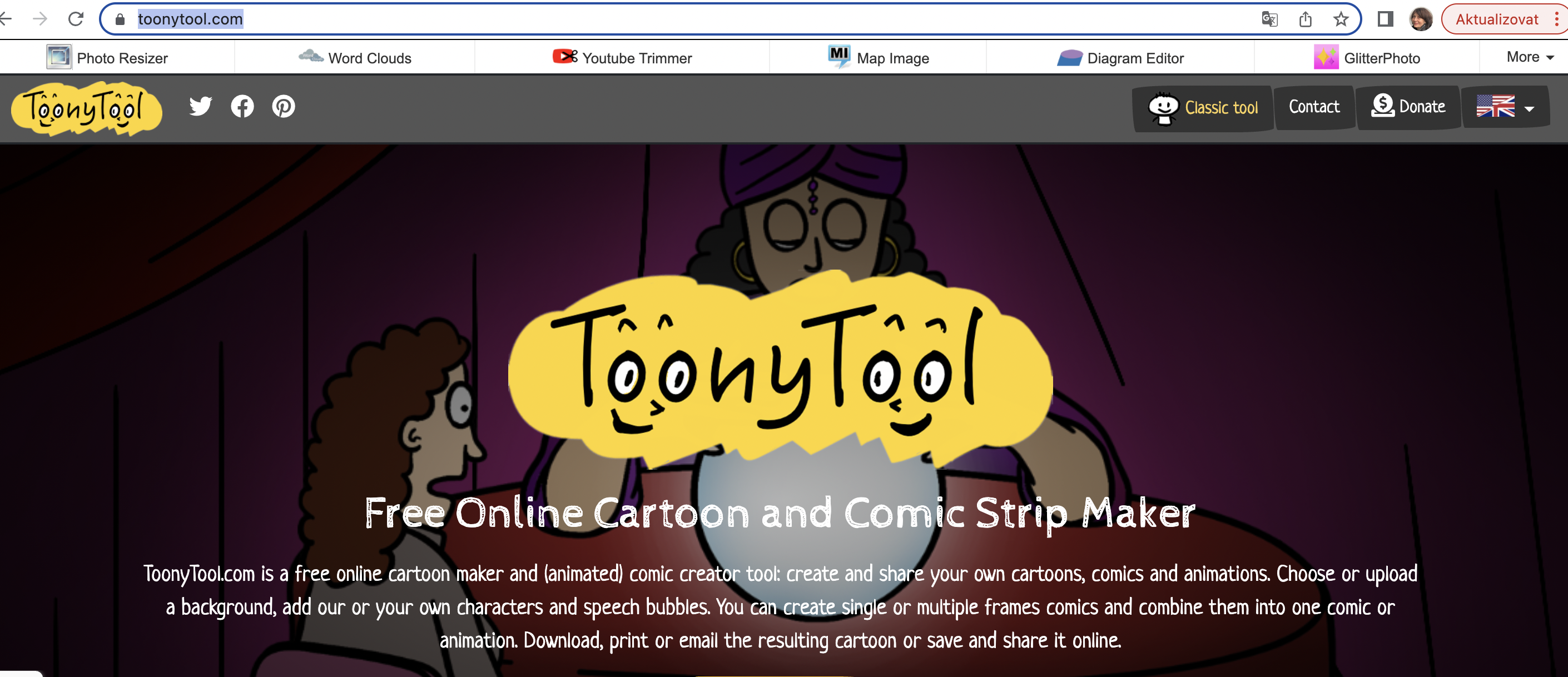Open the user profile avatar
This screenshot has width=1568, height=677.
point(1421,19)
